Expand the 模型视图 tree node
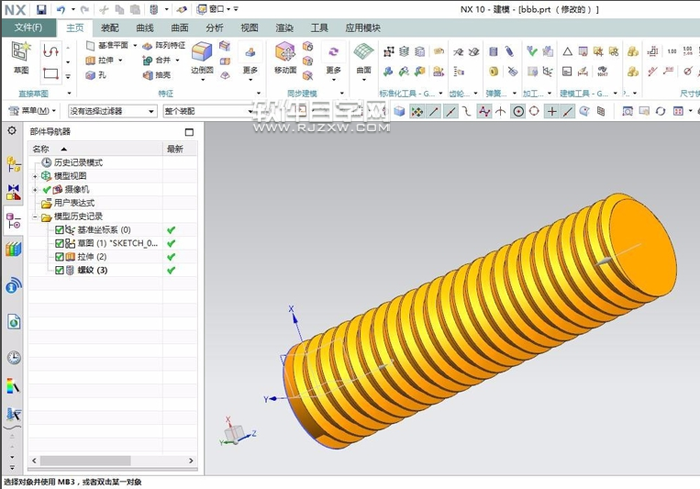 coord(36,176)
